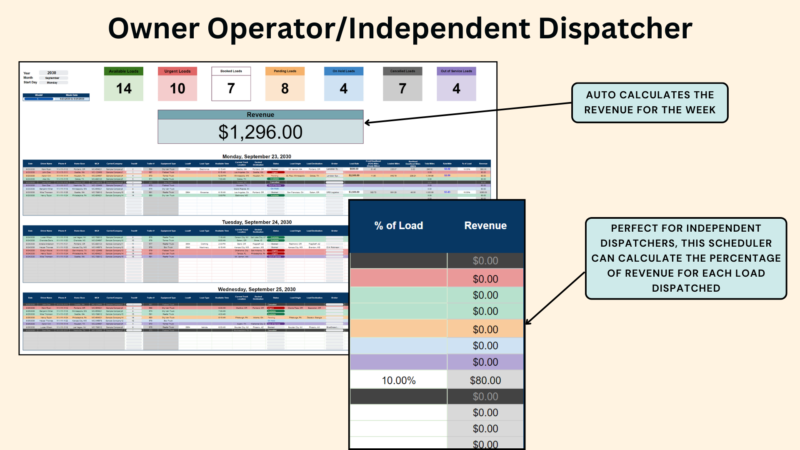Select the $0.00 cell in the purple row

click(485, 362)
